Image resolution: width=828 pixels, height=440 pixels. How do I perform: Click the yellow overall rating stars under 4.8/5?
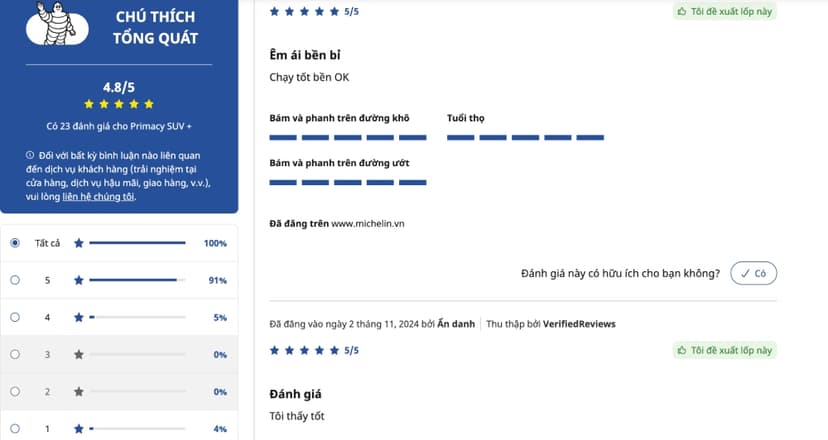click(x=119, y=104)
